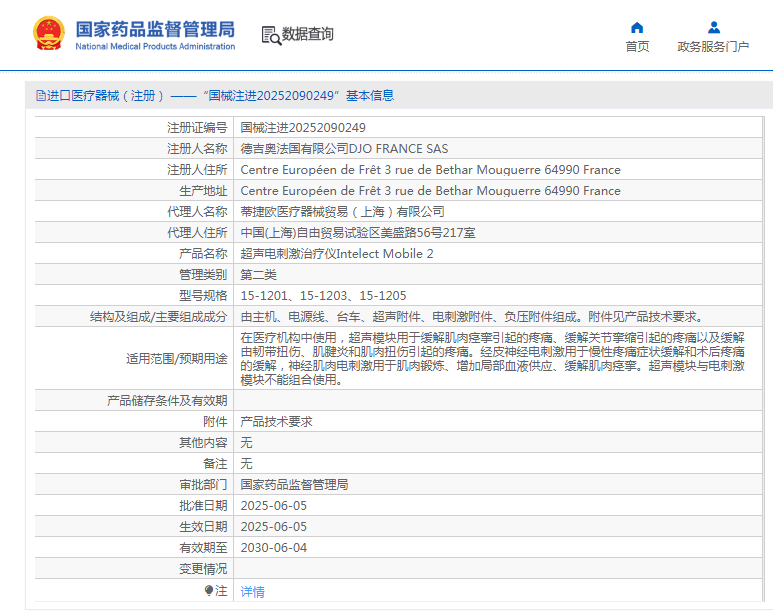
Task: Click approval date 2025-06-05 in 批准日期 row
Action: [274, 506]
